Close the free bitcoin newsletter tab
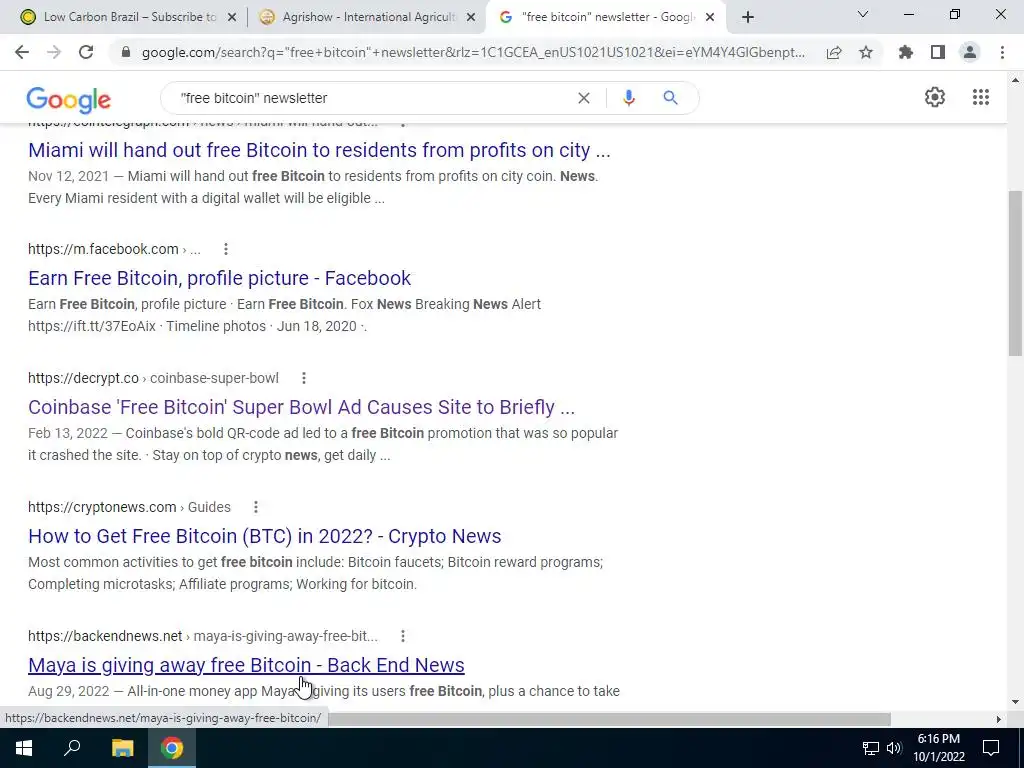This screenshot has height=768, width=1024. pos(710,17)
